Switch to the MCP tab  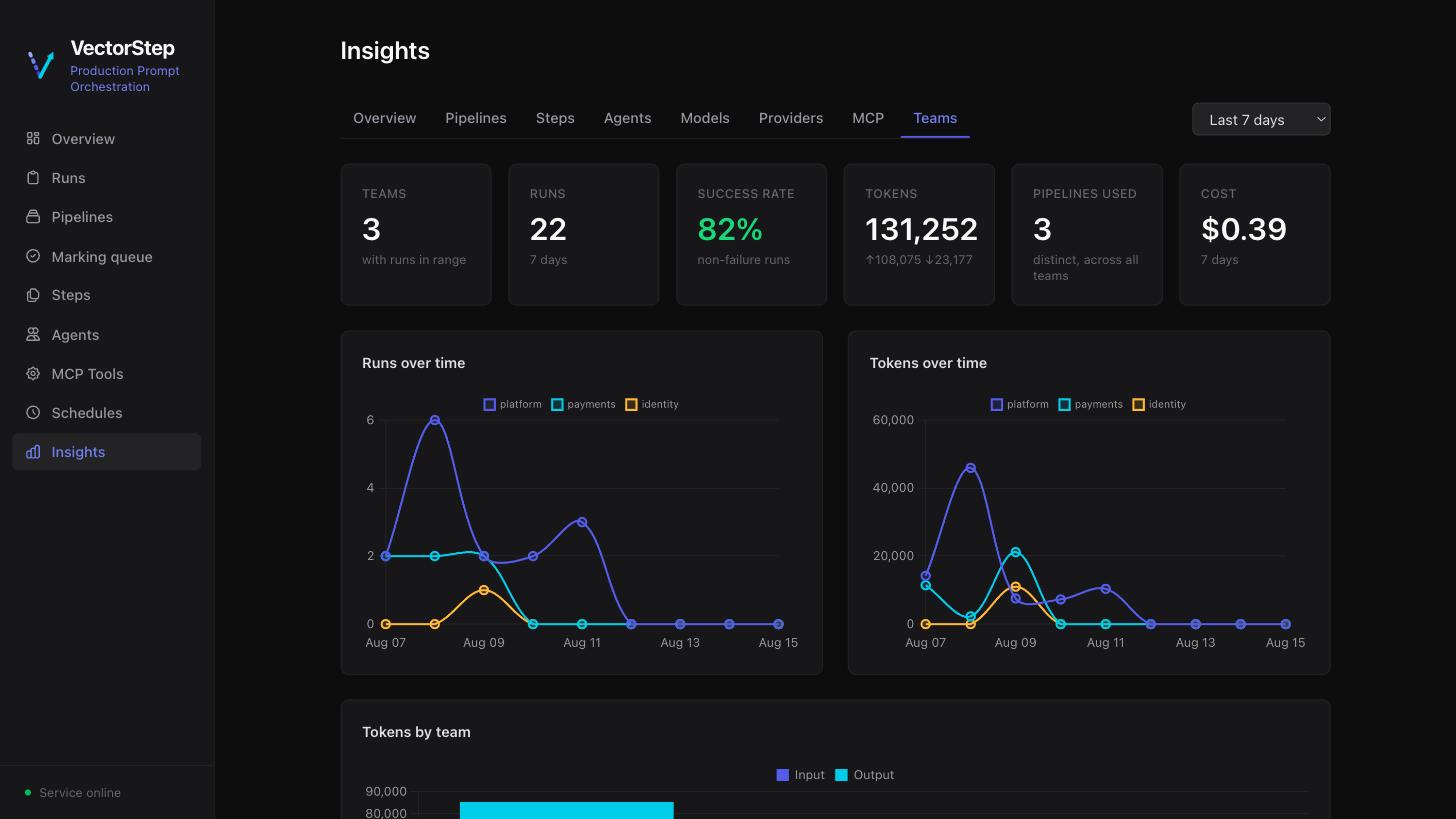[867, 118]
